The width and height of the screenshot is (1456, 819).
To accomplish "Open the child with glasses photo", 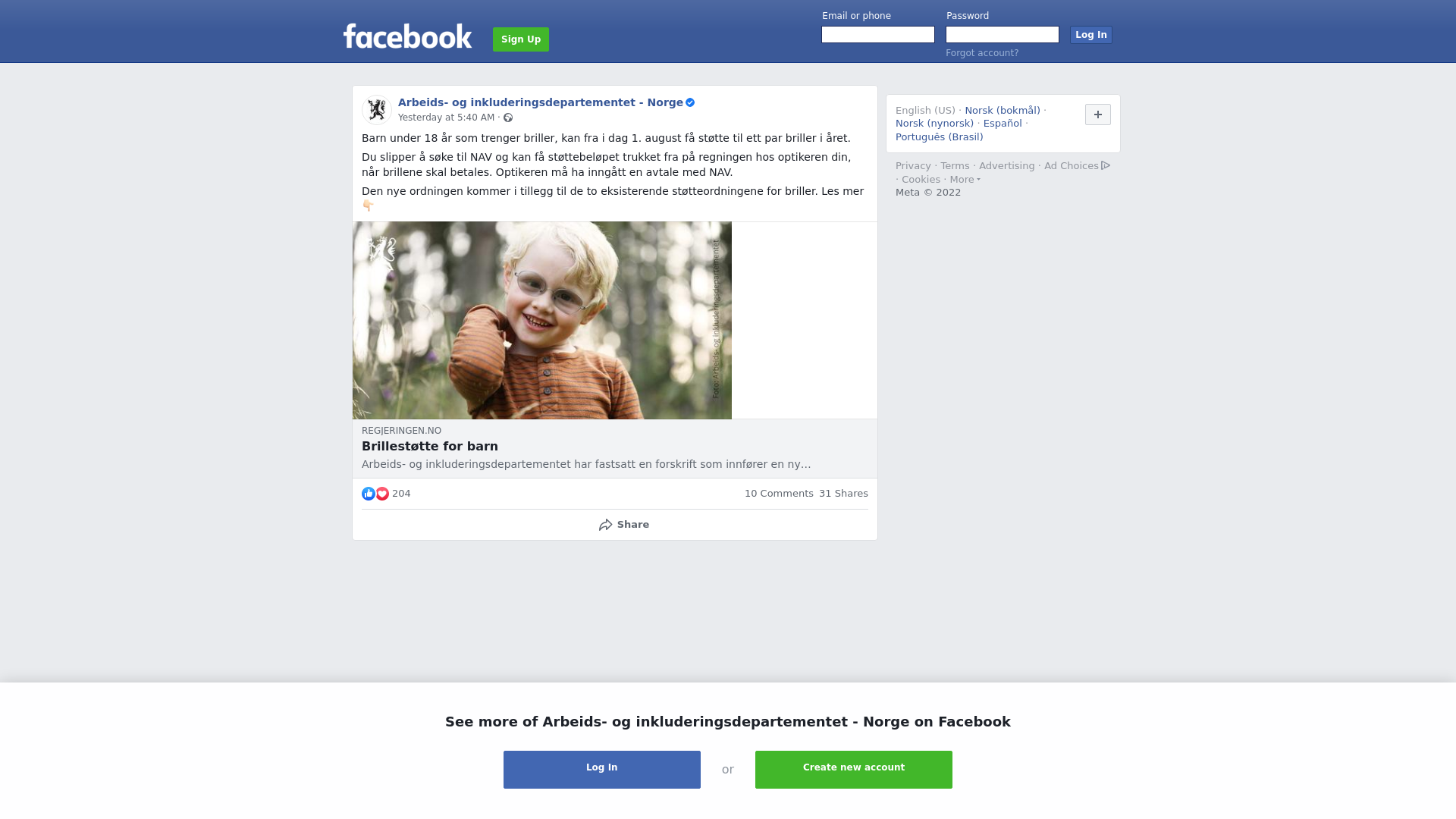I will [x=542, y=320].
